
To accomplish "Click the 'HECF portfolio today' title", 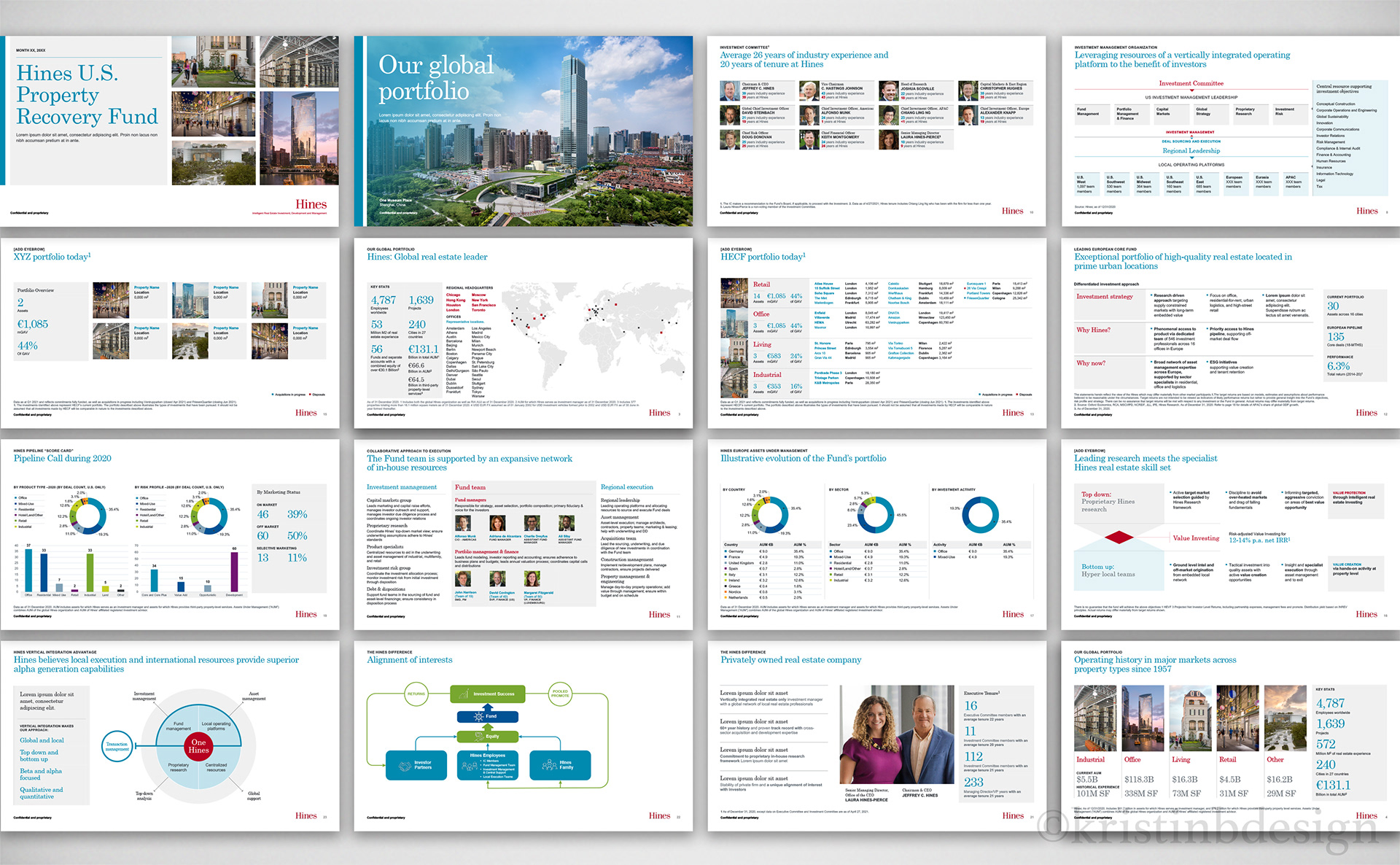I will (763, 257).
